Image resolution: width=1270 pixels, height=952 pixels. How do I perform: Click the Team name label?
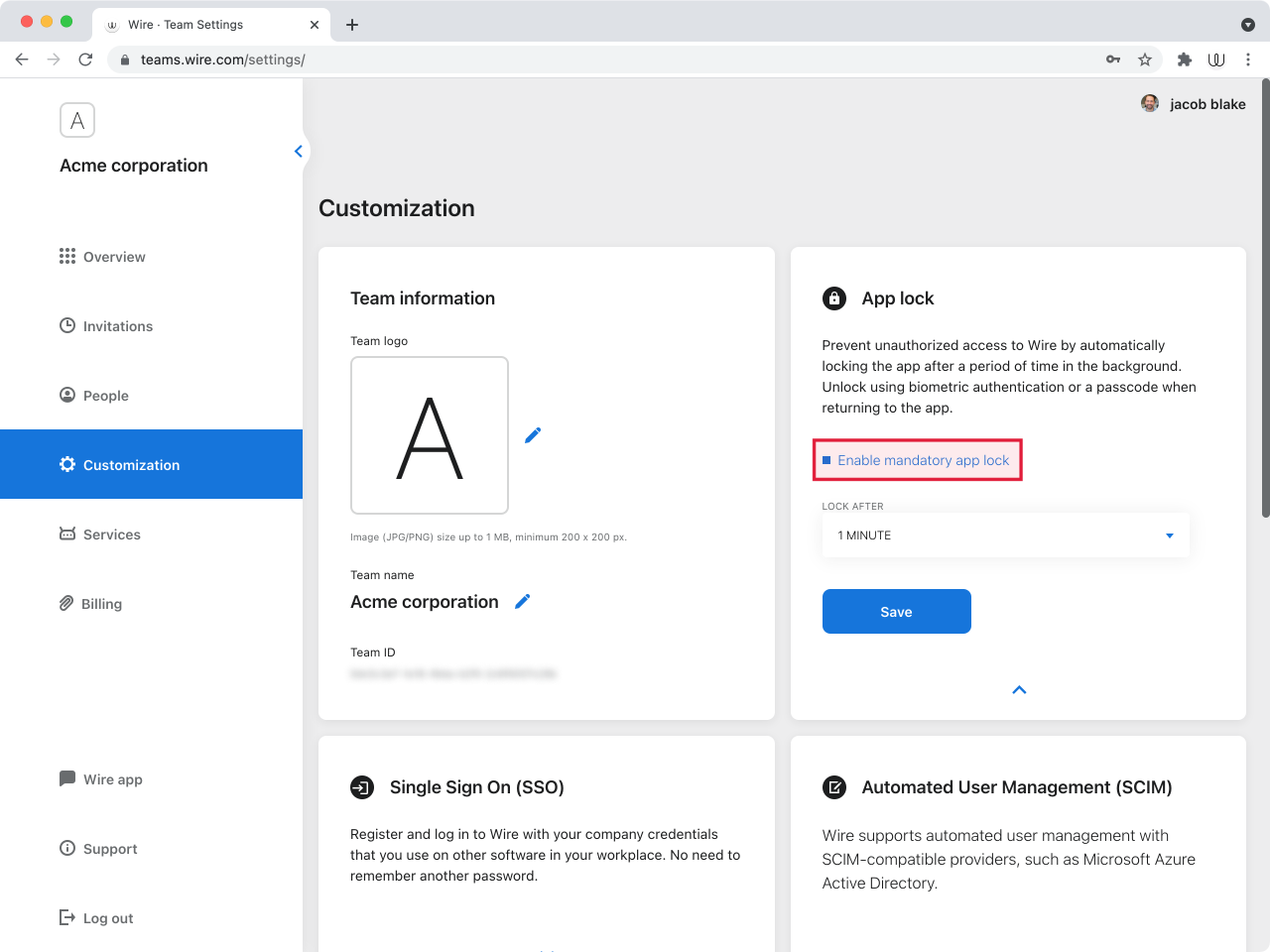pyautogui.click(x=382, y=575)
